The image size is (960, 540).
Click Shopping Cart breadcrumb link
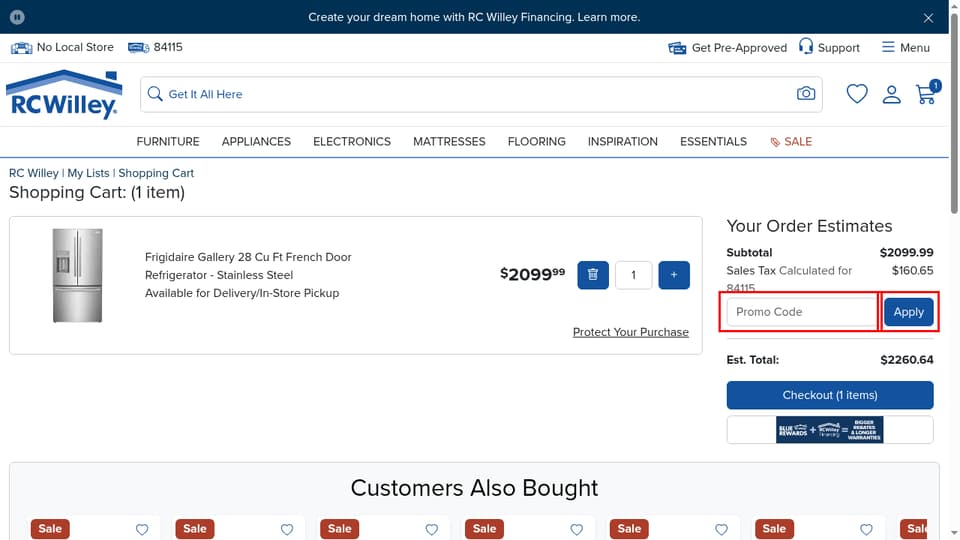(x=156, y=173)
